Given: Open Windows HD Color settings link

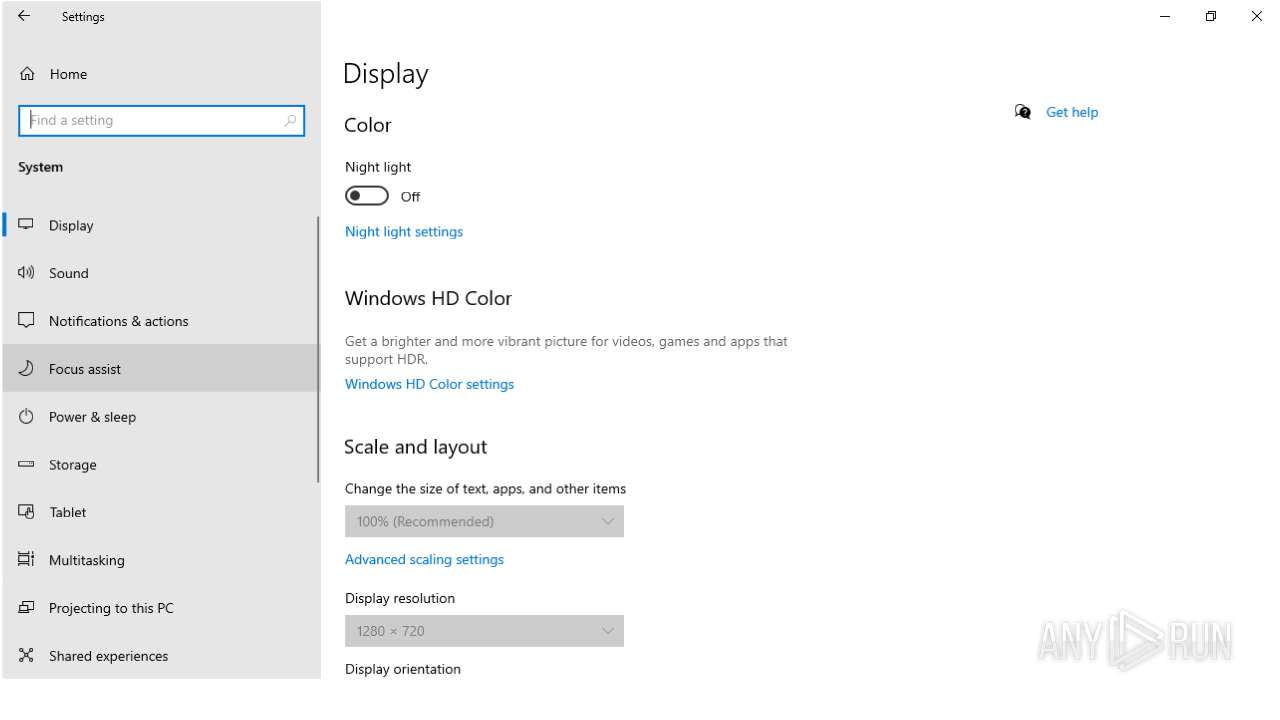Looking at the screenshot, I should (x=429, y=384).
